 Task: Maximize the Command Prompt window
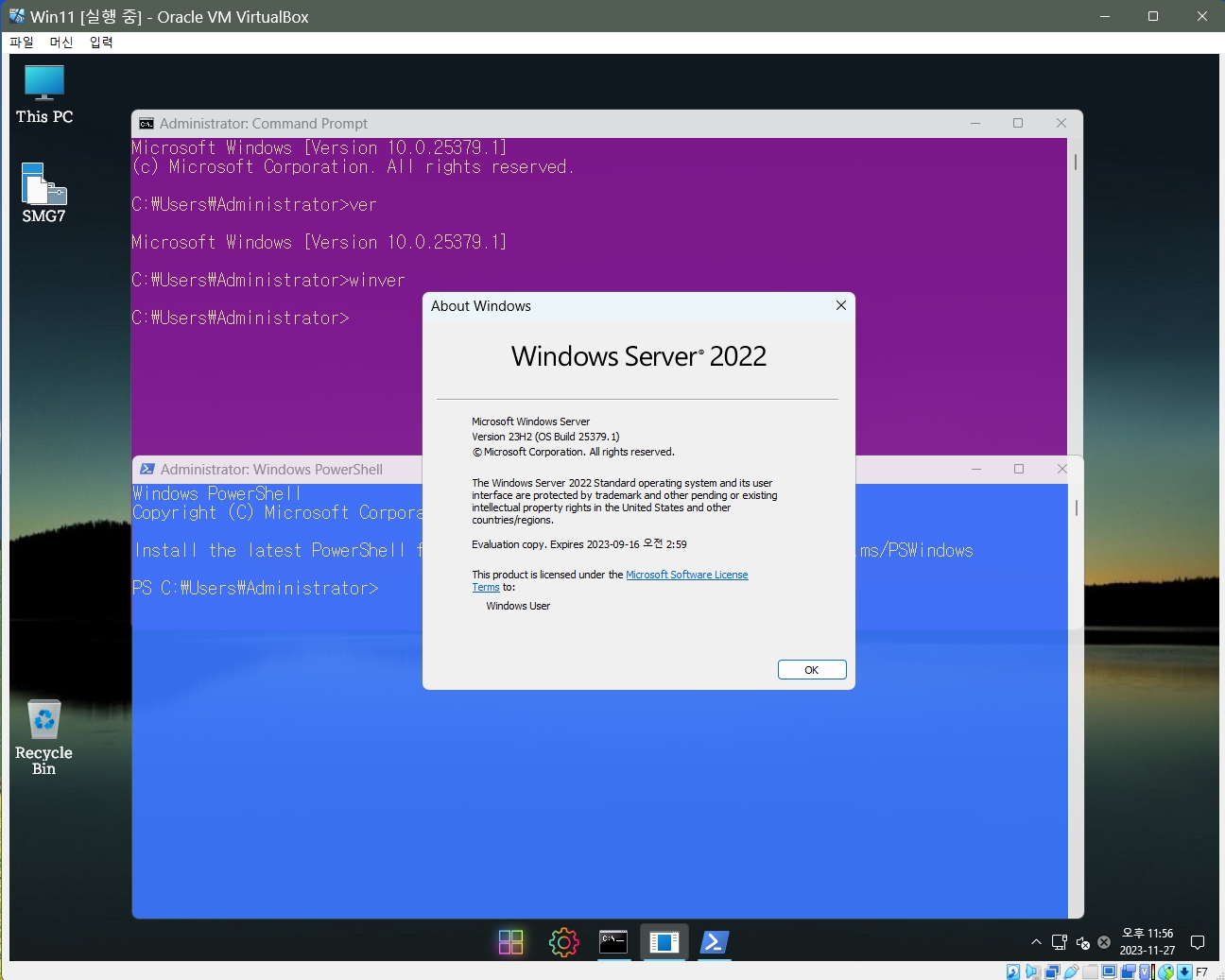tap(1018, 123)
